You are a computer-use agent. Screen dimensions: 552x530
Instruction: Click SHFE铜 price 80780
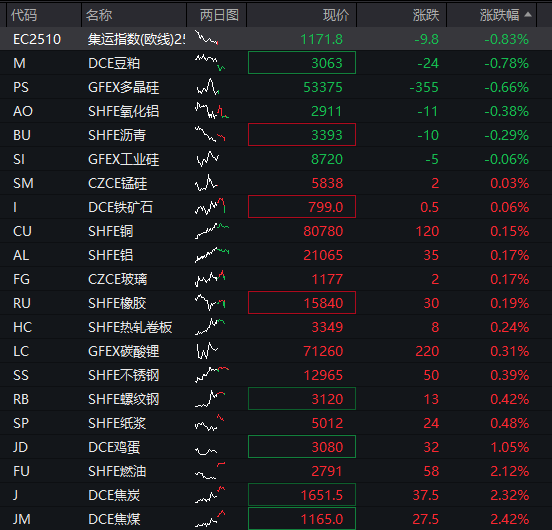click(323, 231)
